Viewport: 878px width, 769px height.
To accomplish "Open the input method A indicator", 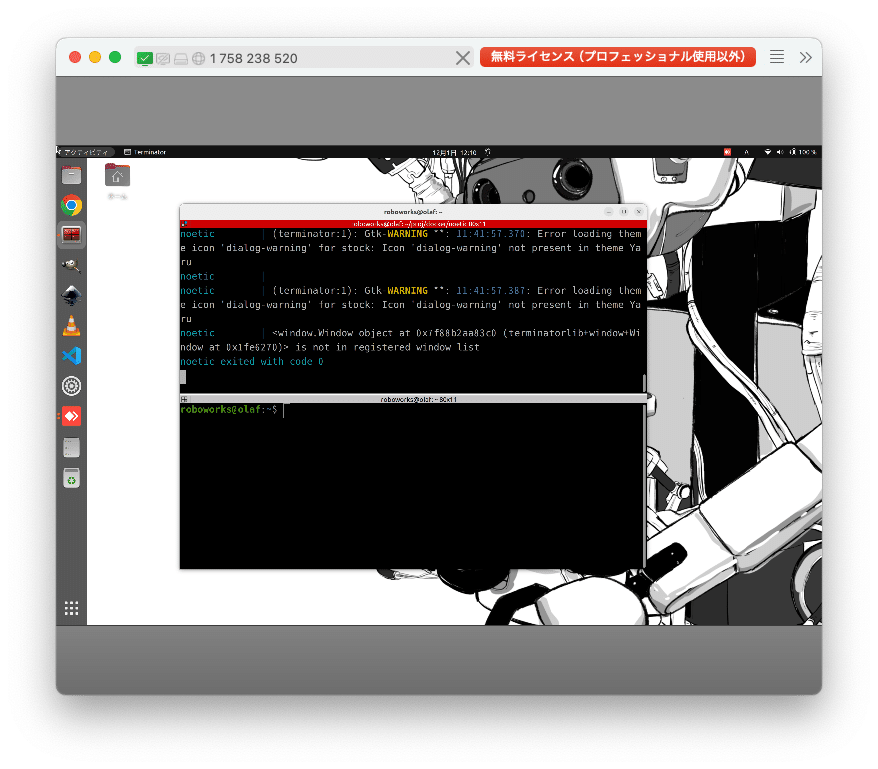I will tap(746, 152).
